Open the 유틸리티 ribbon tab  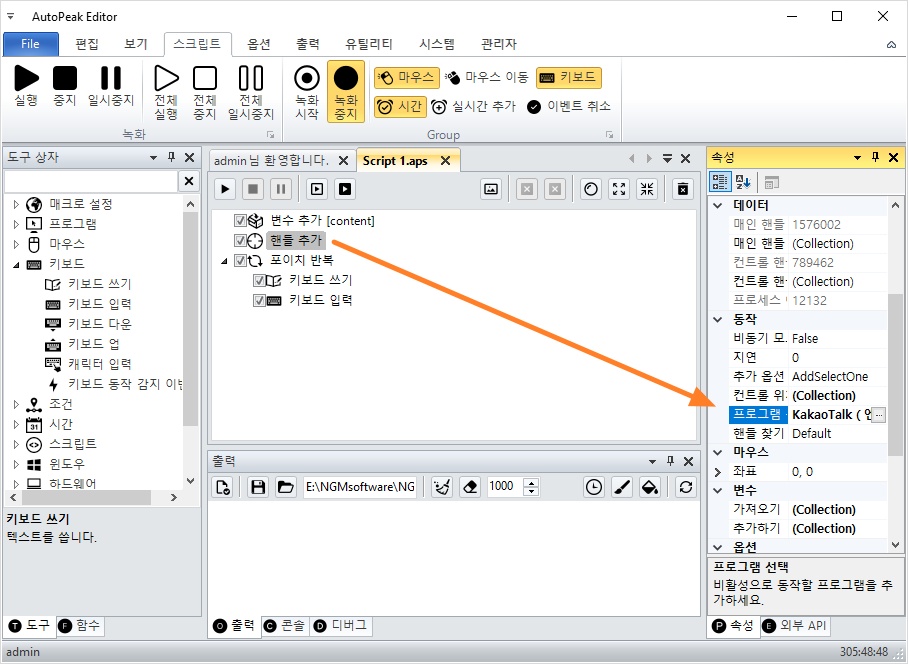click(x=368, y=44)
